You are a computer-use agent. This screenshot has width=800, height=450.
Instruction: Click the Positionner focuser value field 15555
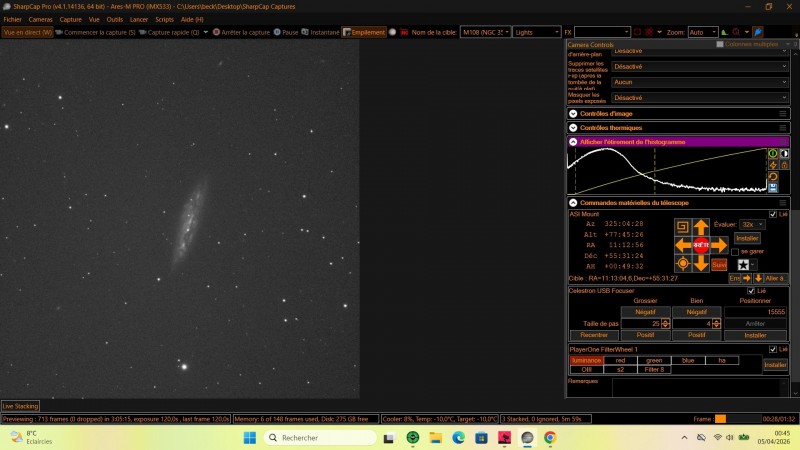tap(755, 312)
